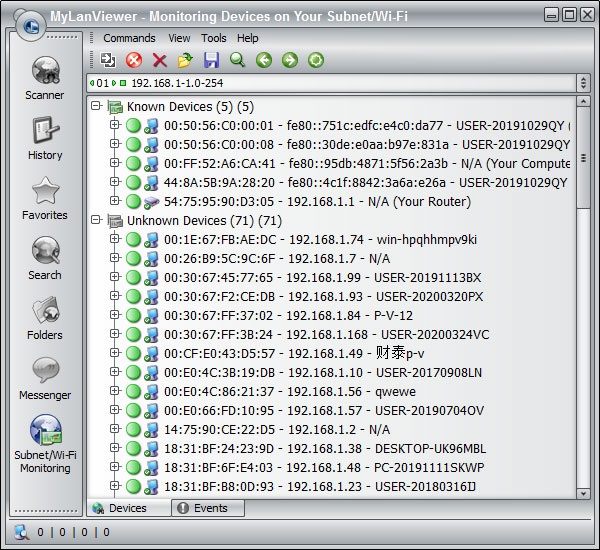Expand the 192.168.1.93 device node

pos(114,295)
